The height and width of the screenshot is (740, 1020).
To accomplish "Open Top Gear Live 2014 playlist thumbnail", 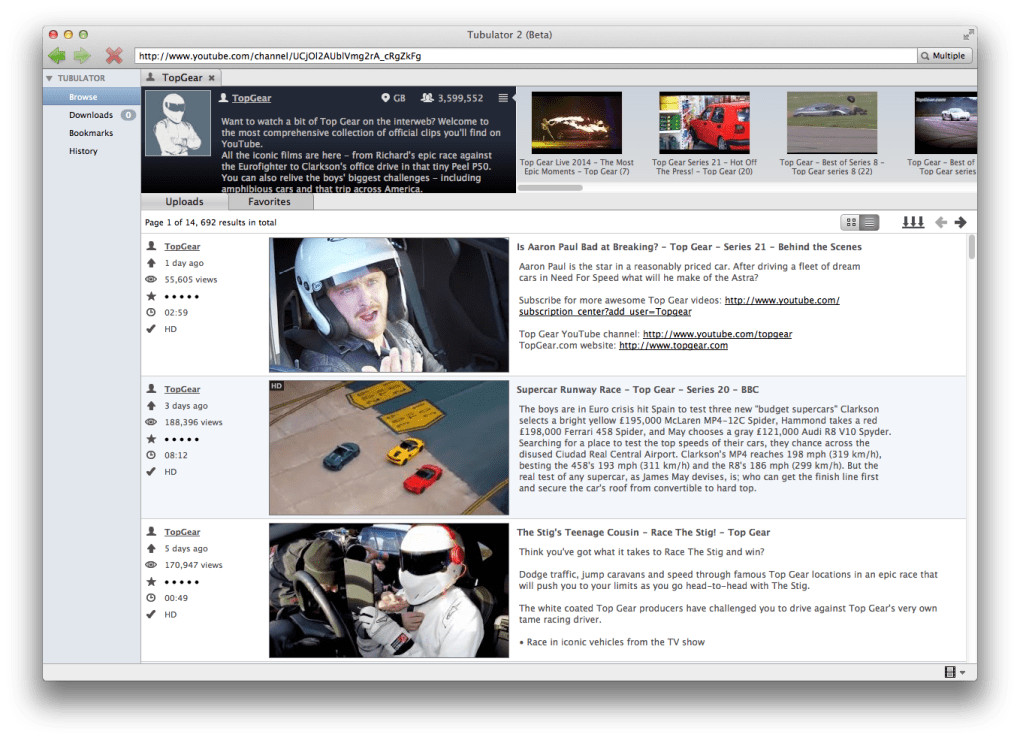I will pyautogui.click(x=576, y=123).
